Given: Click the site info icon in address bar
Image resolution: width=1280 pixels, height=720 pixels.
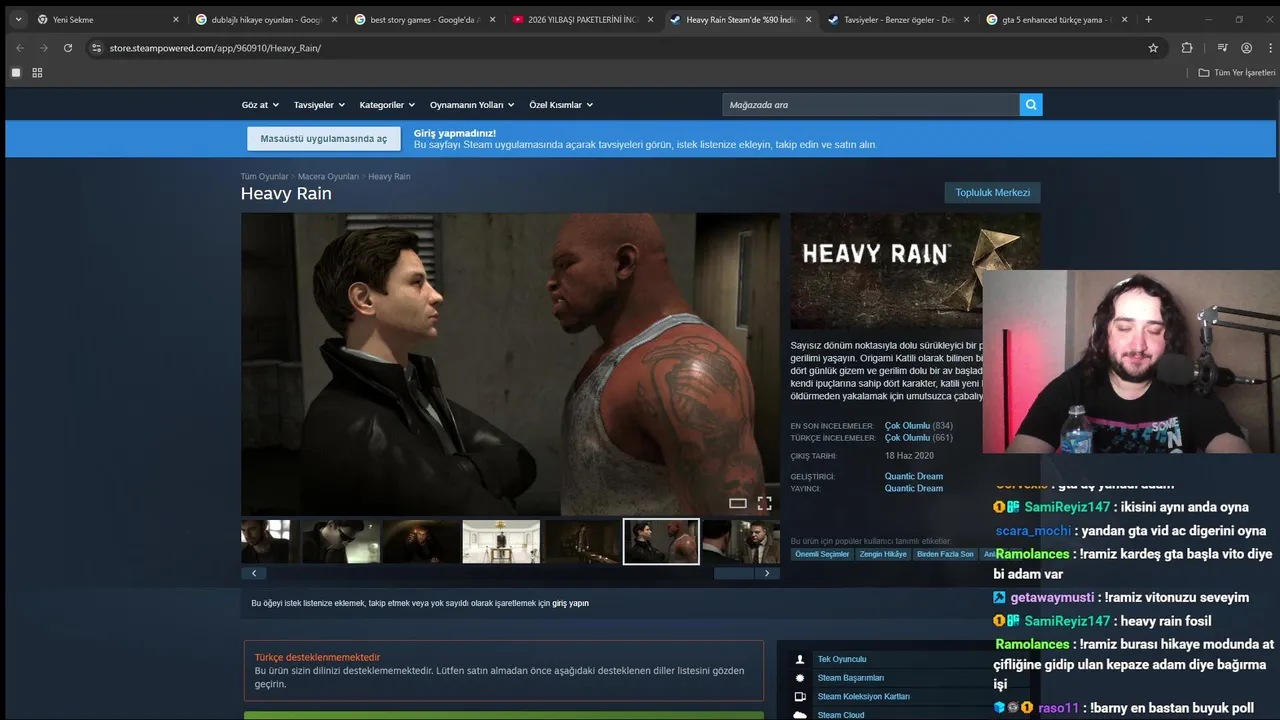Looking at the screenshot, I should point(96,48).
